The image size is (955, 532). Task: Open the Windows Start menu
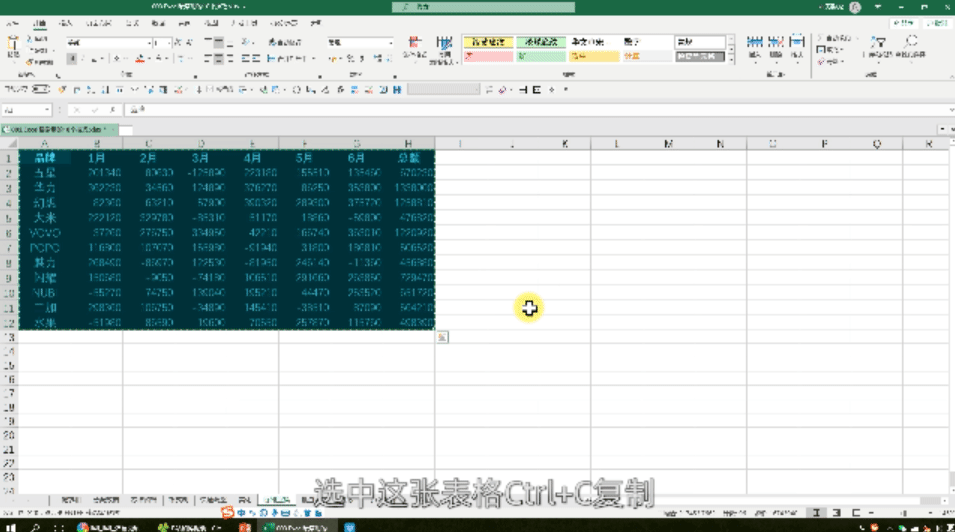(x=10, y=527)
